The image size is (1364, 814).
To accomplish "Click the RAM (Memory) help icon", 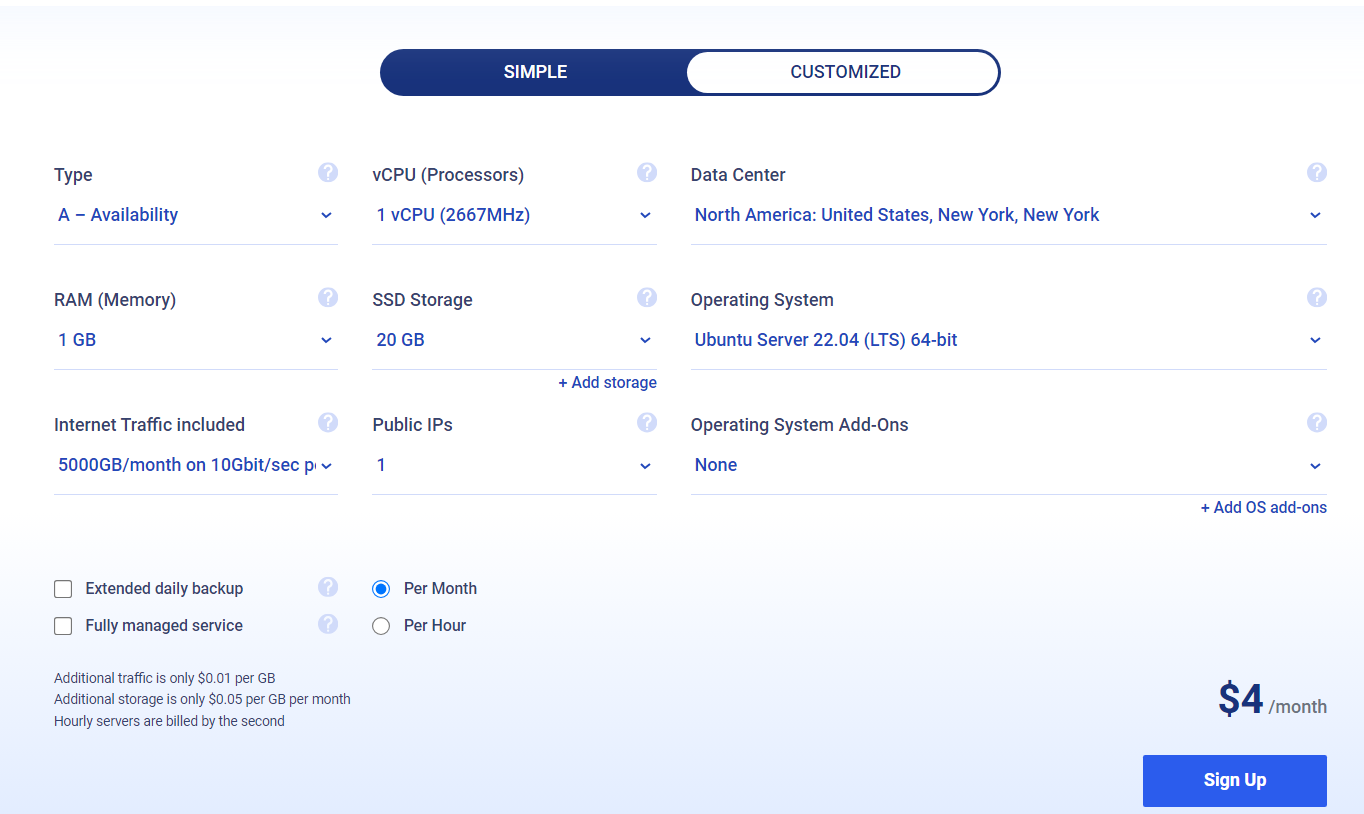I will pyautogui.click(x=328, y=298).
